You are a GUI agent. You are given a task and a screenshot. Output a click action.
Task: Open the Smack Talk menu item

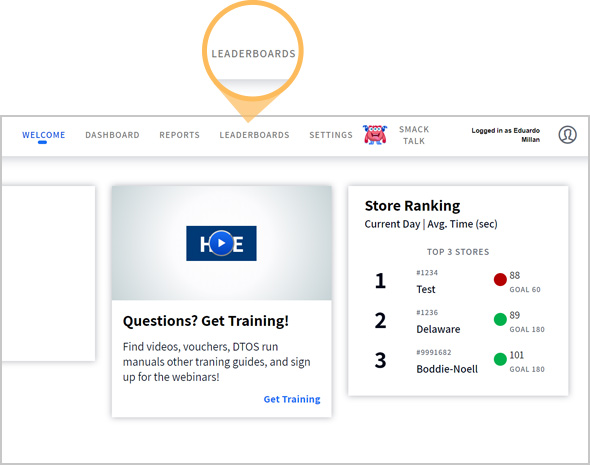[x=414, y=135]
